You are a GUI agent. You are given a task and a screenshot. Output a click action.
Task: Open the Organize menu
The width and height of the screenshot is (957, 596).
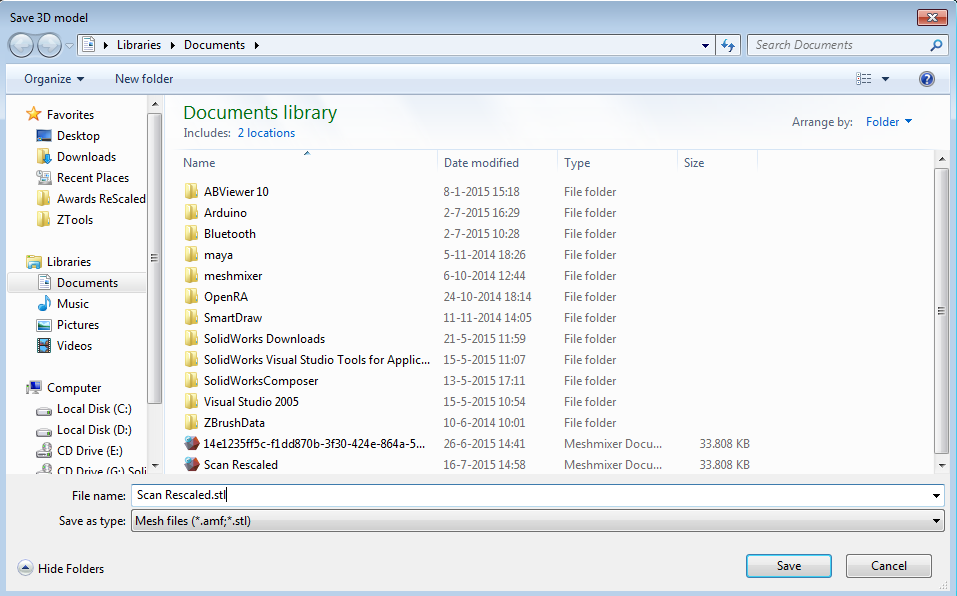(54, 79)
